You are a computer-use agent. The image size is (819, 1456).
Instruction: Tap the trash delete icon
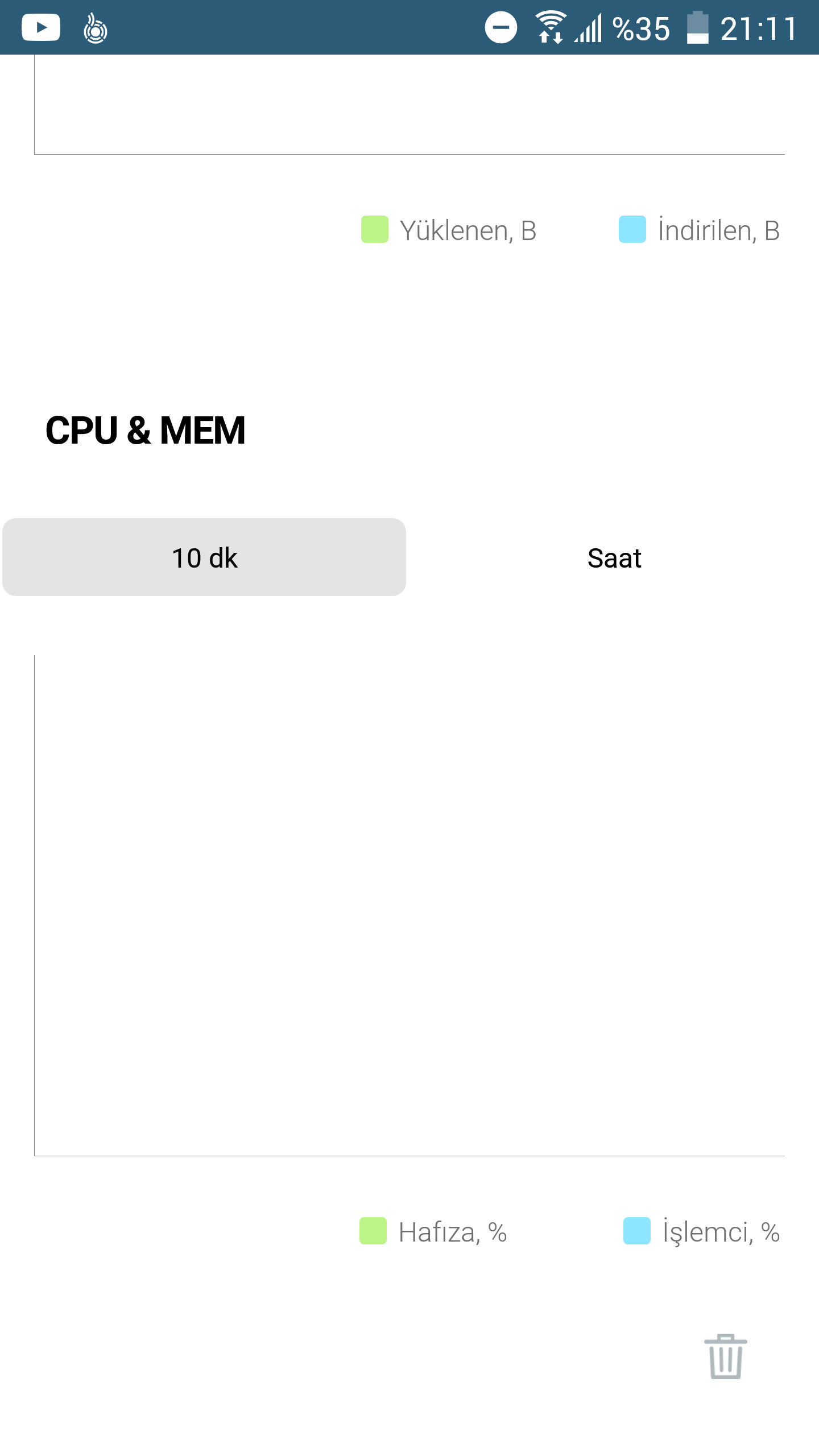pyautogui.click(x=725, y=1356)
